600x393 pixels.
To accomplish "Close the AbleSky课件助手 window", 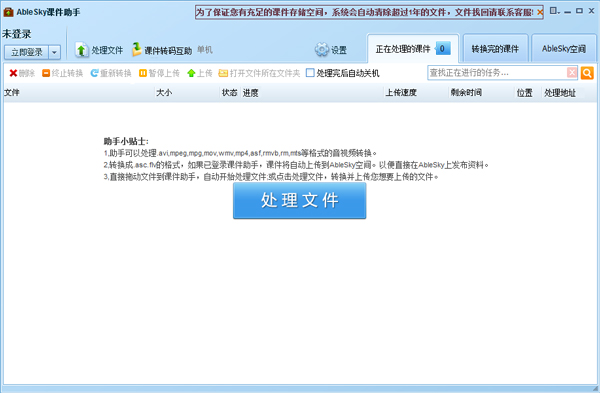I will 591,11.
